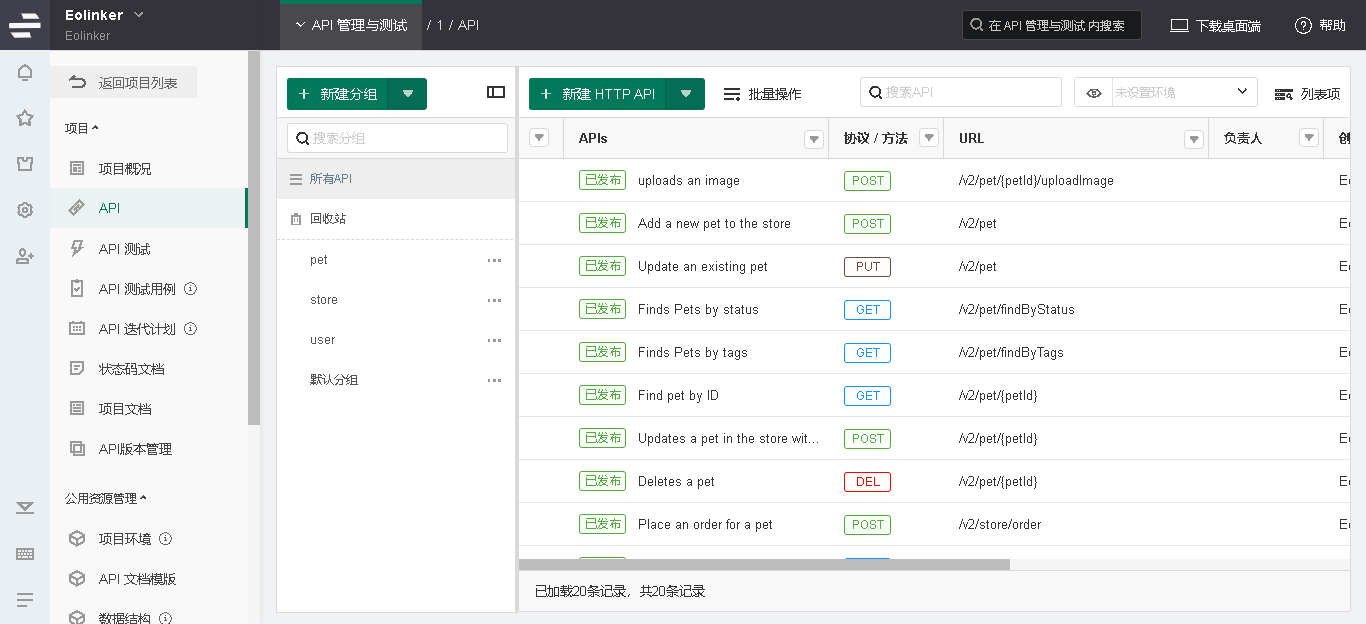This screenshot has width=1366, height=624.
Task: Click the horizontal scrollbar under the API table
Action: coord(764,564)
